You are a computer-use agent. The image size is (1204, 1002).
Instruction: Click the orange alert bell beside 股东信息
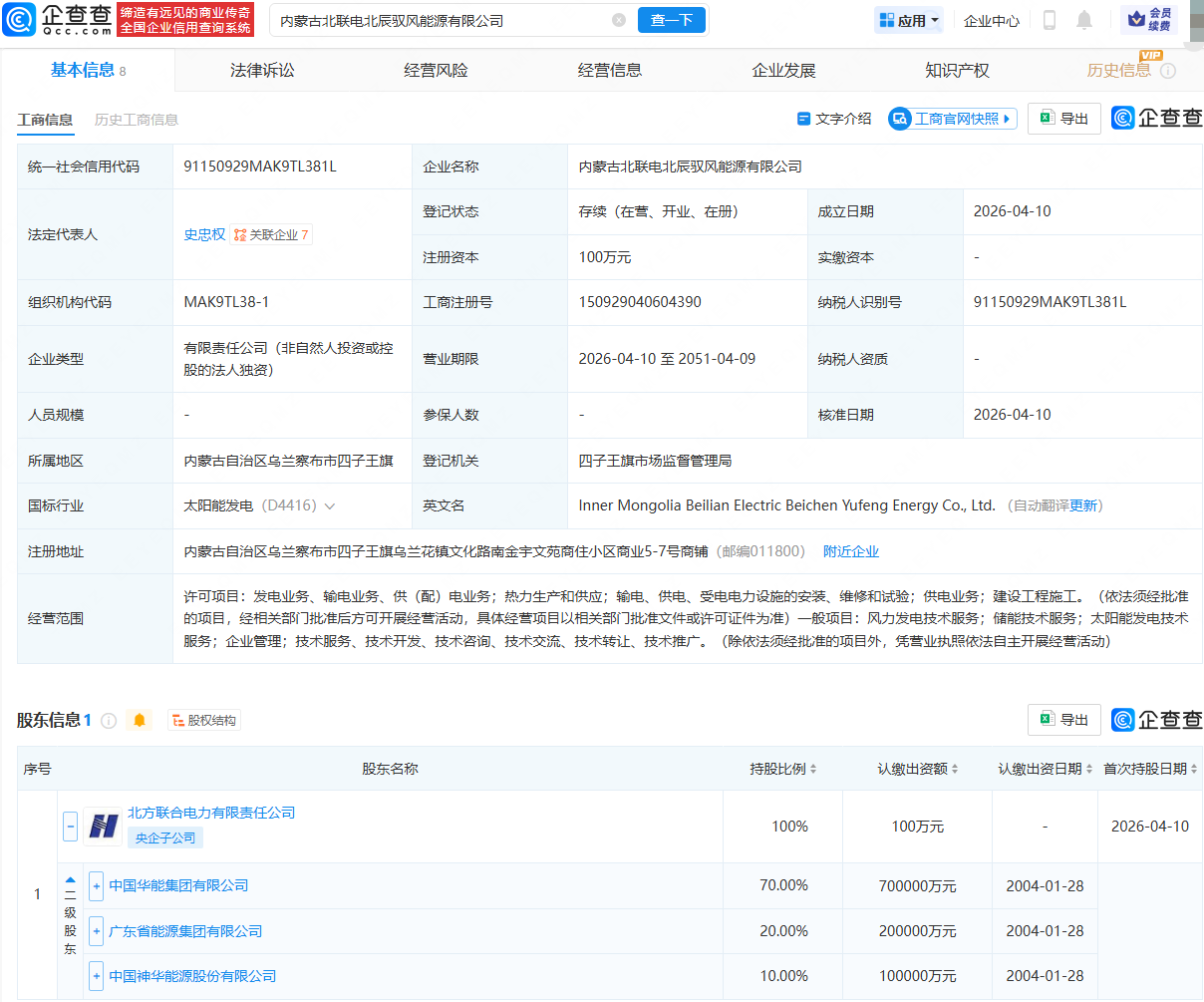click(138, 720)
